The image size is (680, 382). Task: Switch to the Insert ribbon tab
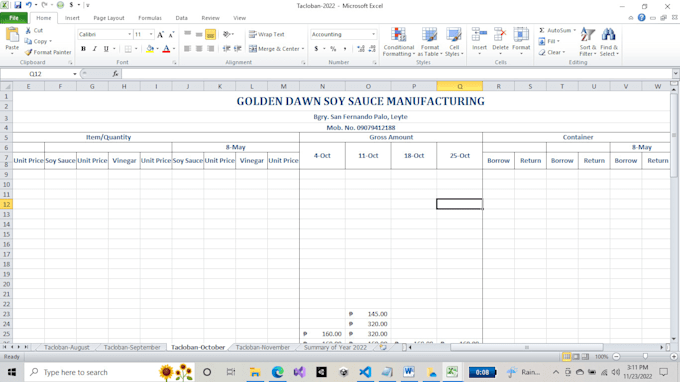coord(72,18)
